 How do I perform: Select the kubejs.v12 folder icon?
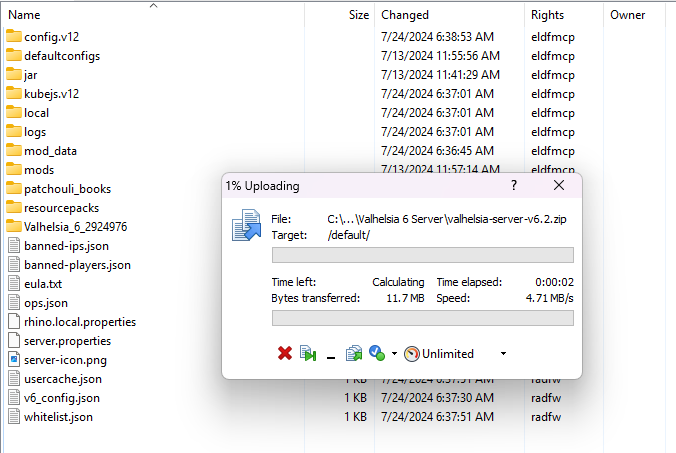click(x=14, y=93)
